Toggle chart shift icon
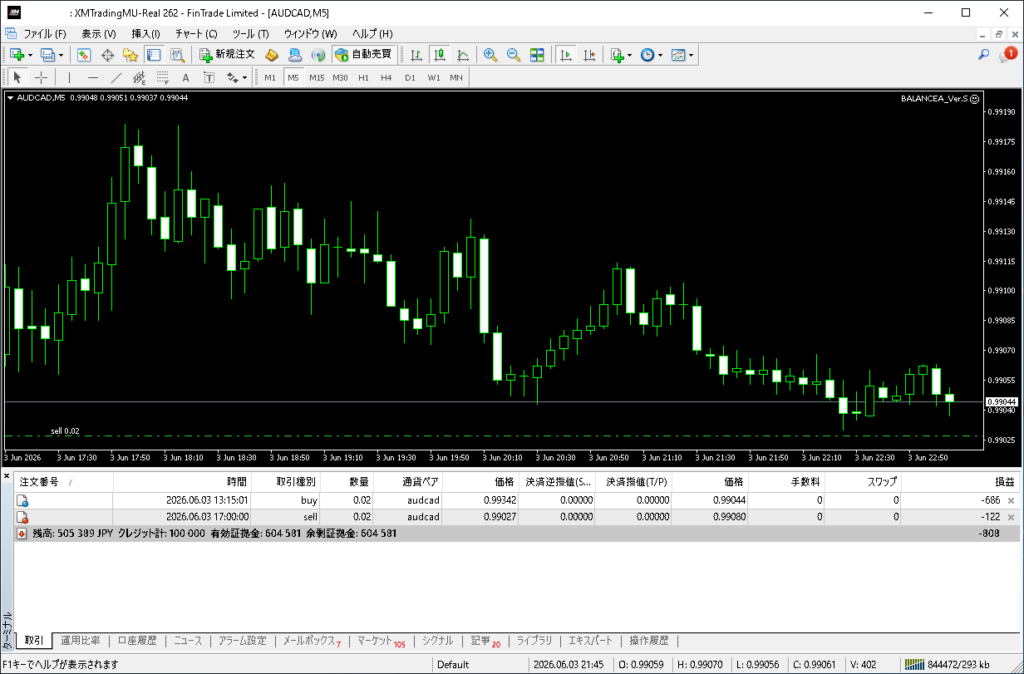 point(590,56)
